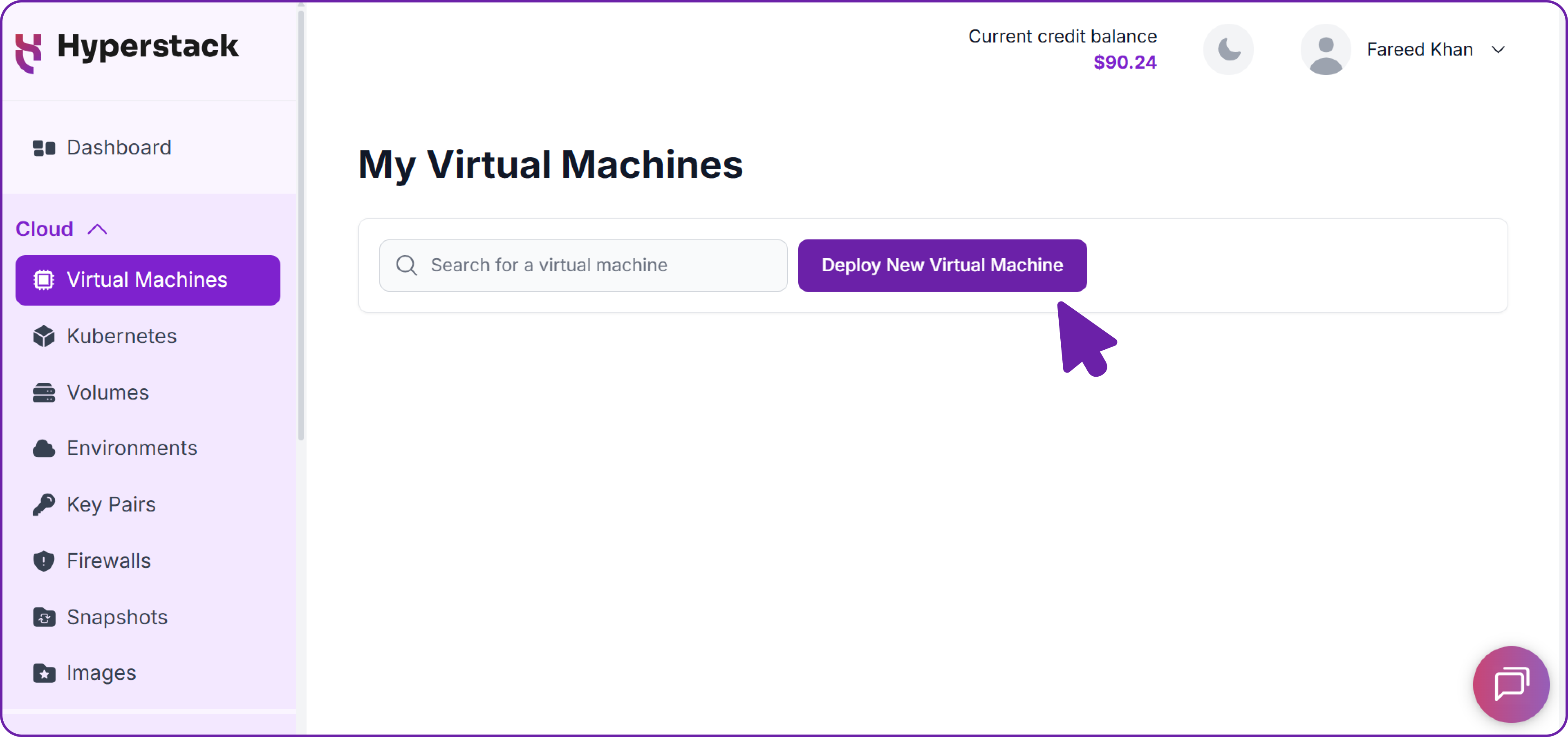Open the chat support widget
The width and height of the screenshot is (1568, 737).
[1511, 684]
